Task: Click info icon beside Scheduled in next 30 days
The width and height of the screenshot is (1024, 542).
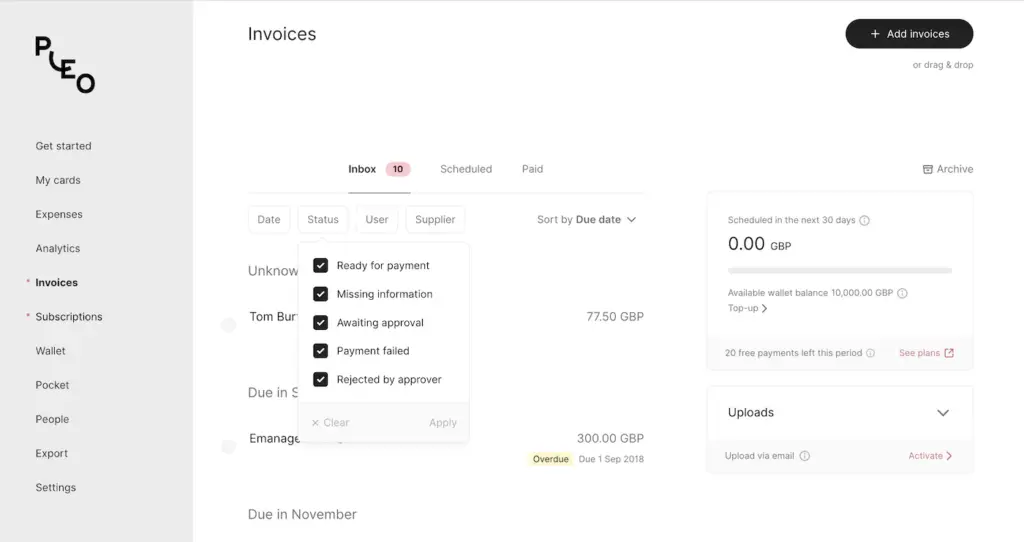Action: point(865,220)
